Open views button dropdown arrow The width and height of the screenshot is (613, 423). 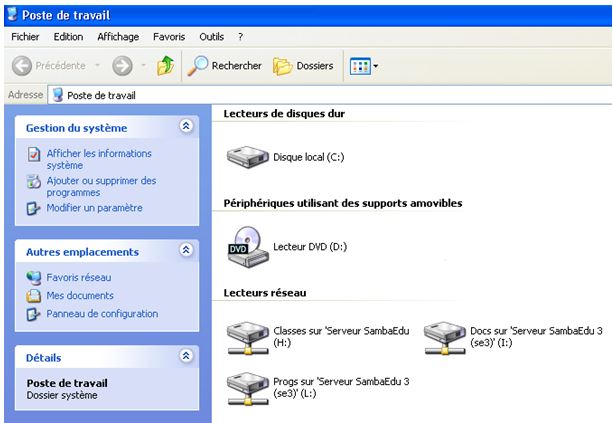coord(376,66)
